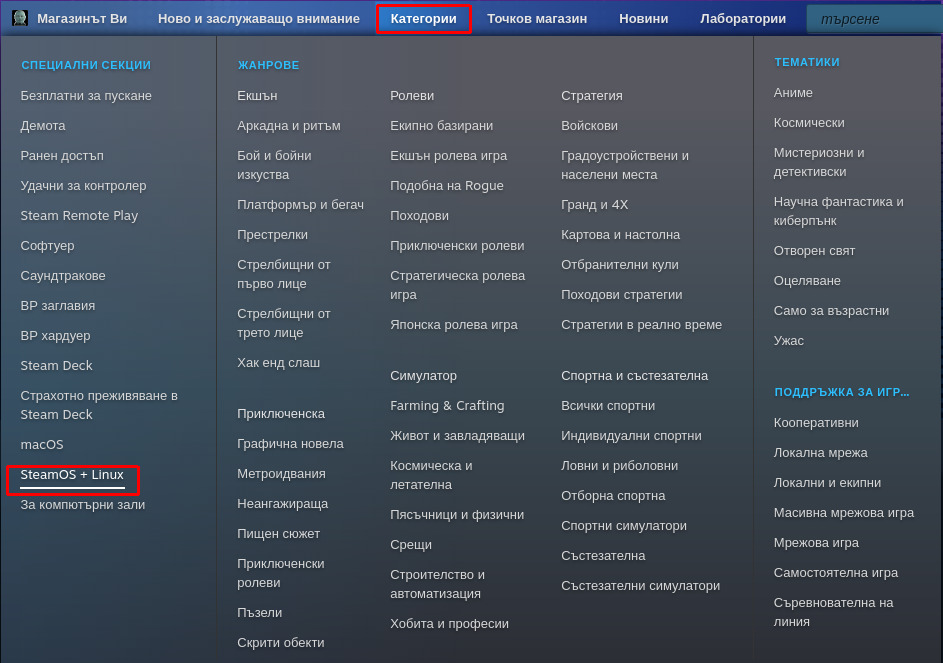Open the Точков магазин tab
The height and width of the screenshot is (663, 943).
[537, 19]
